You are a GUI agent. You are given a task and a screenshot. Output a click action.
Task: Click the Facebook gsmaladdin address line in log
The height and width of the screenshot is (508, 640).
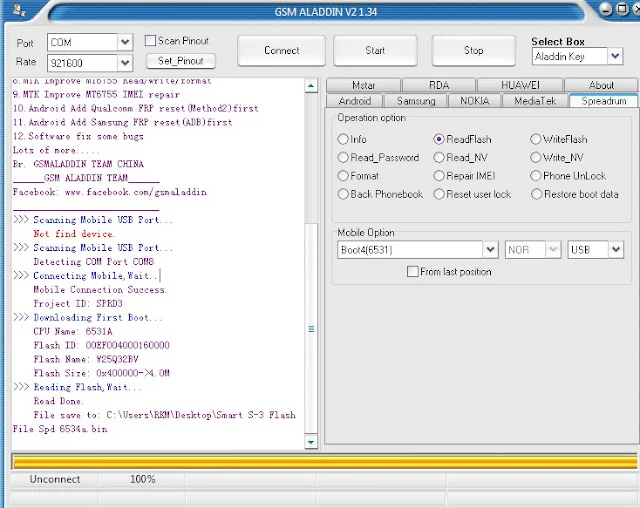pos(109,192)
